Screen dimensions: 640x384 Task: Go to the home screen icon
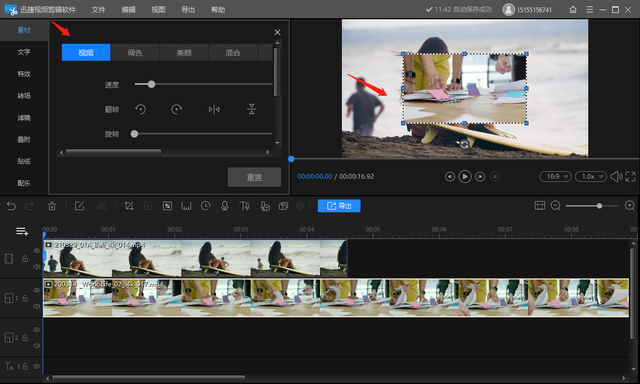tap(573, 9)
